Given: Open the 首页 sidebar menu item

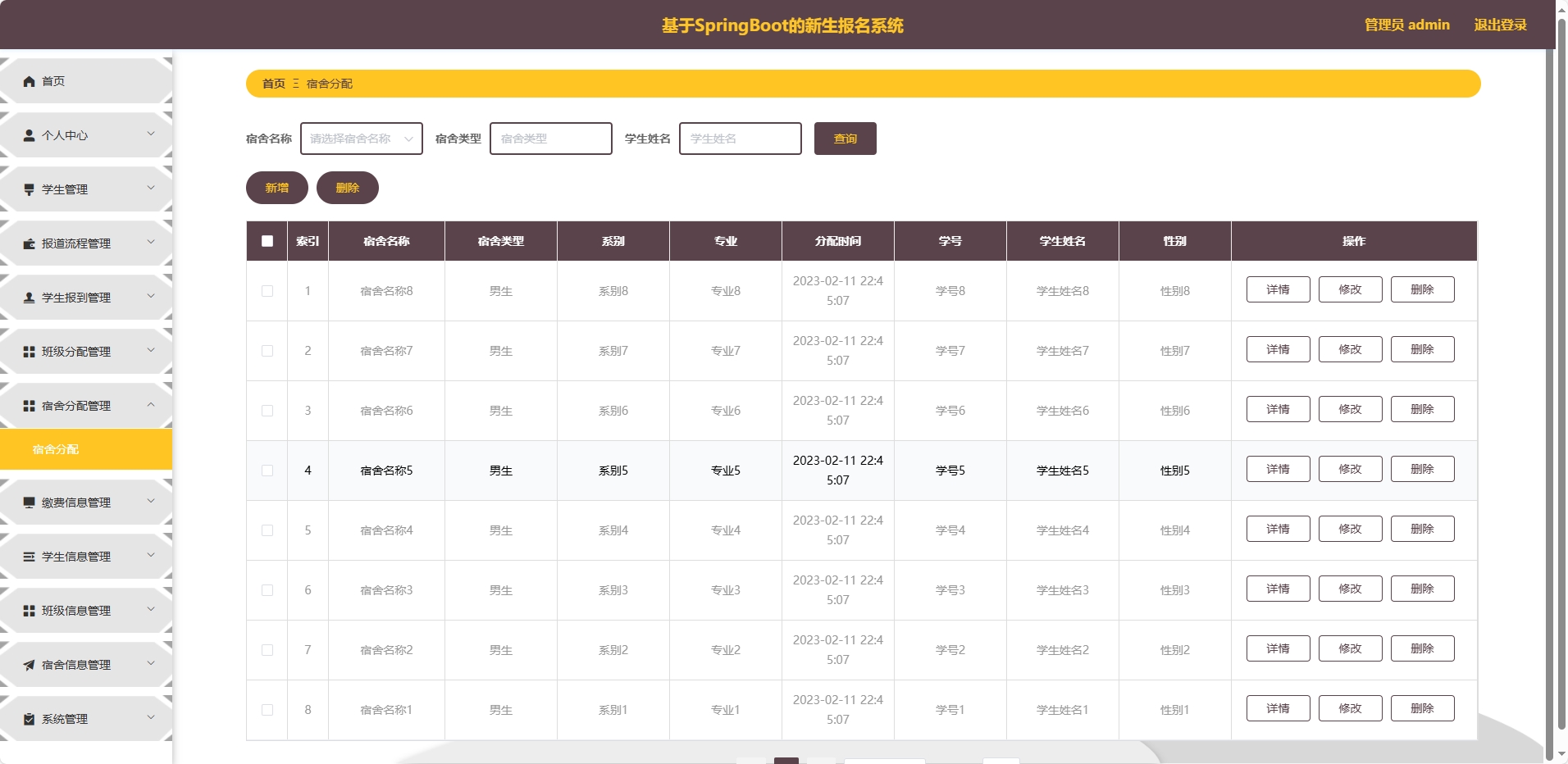Looking at the screenshot, I should tap(86, 81).
